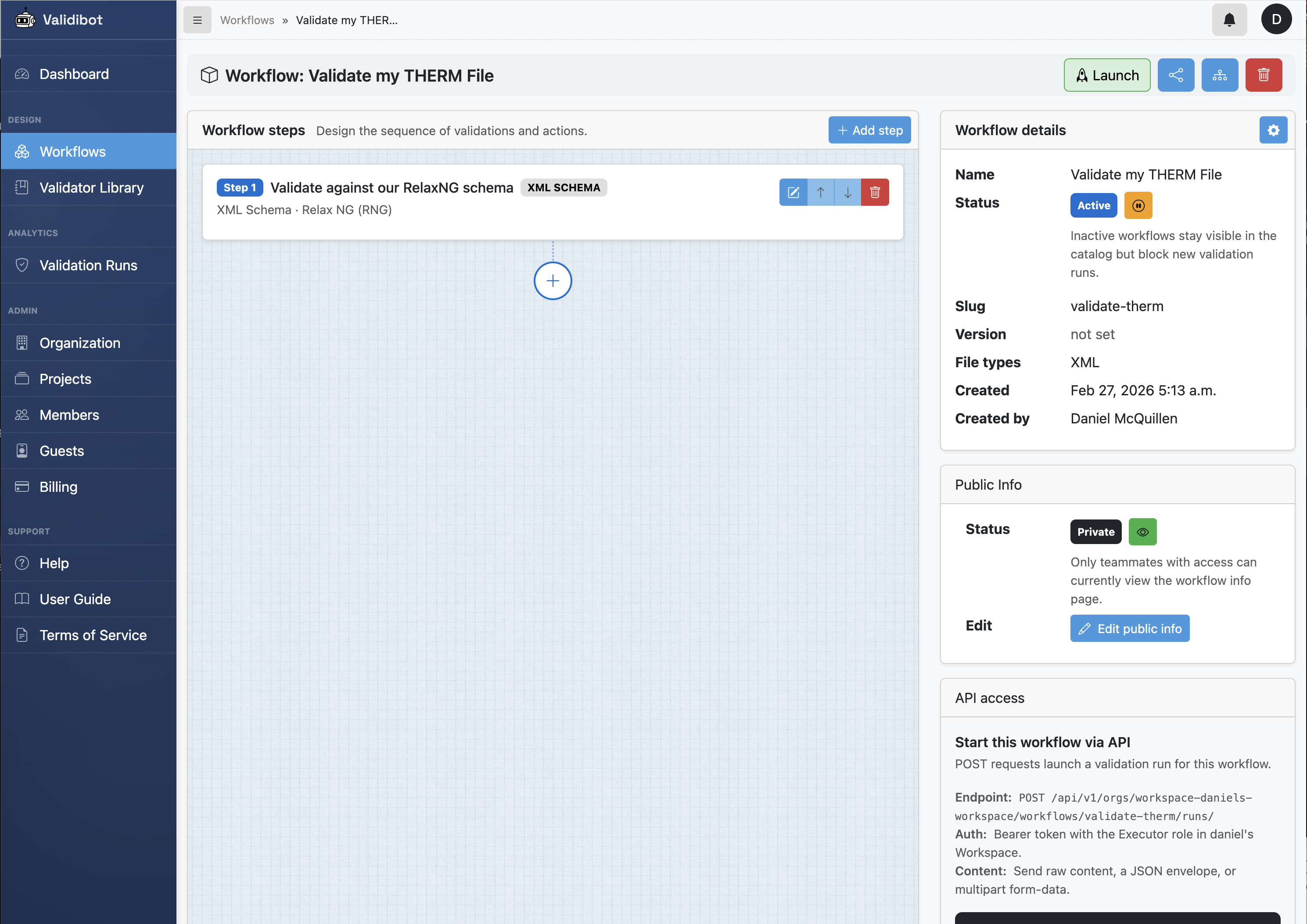The height and width of the screenshot is (924, 1307).
Task: Toggle the sidebar with the hamburger icon
Action: (197, 19)
